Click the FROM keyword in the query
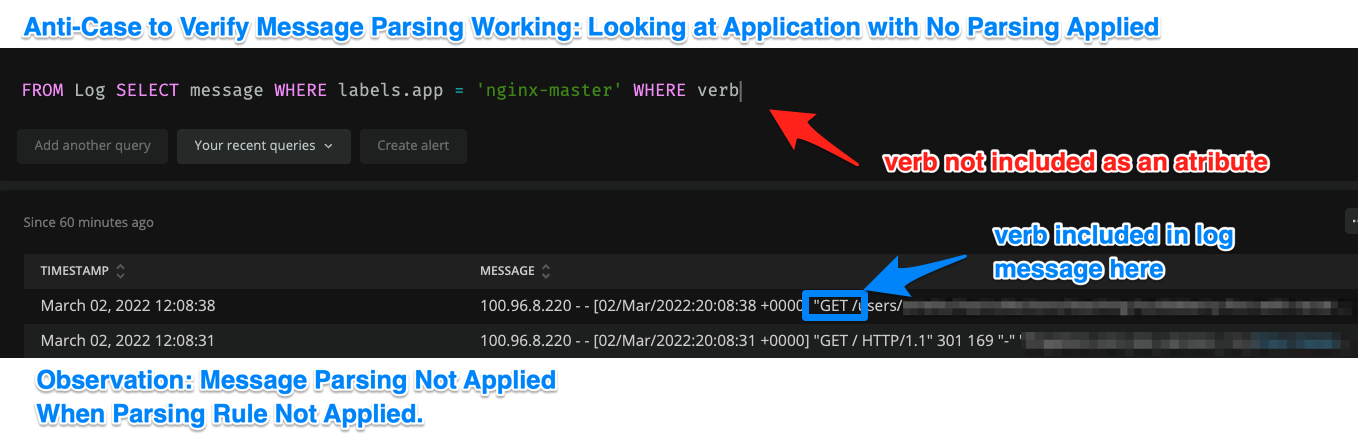This screenshot has width=1358, height=439. (43, 91)
